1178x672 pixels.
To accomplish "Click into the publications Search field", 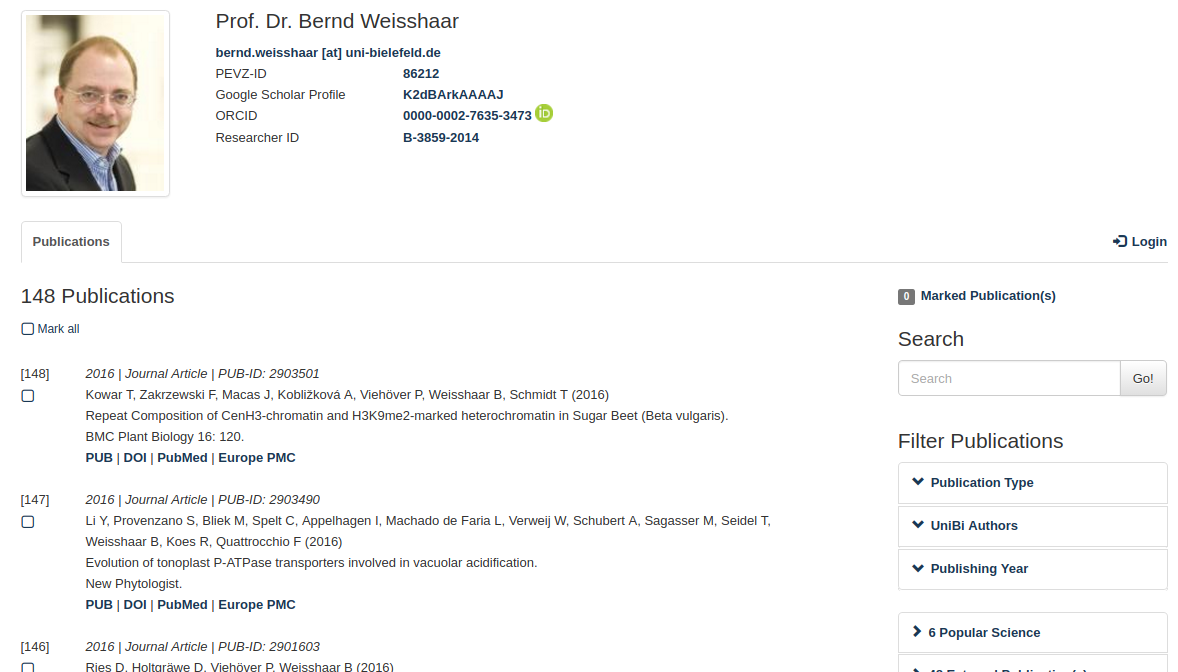I will (x=1009, y=378).
